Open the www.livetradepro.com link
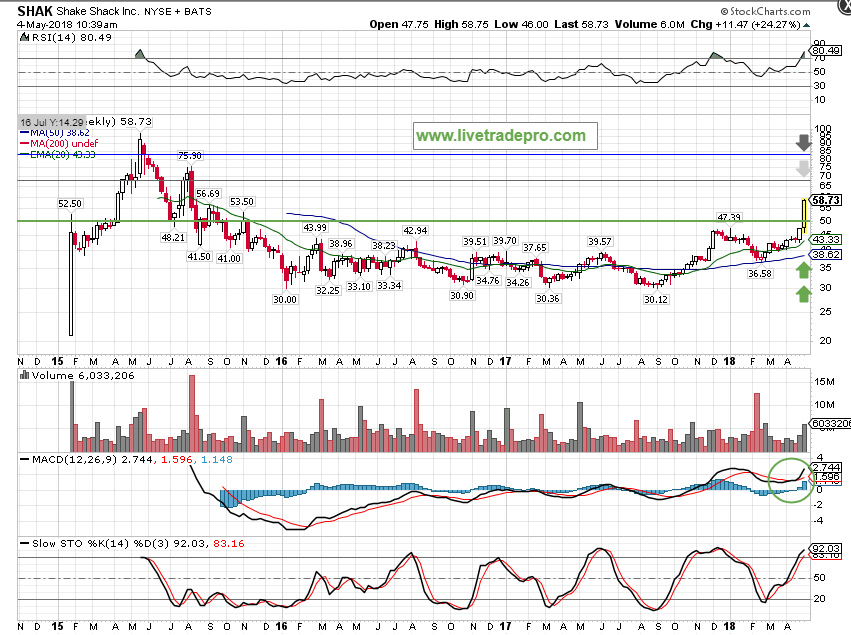851x635 pixels. pyautogui.click(x=501, y=135)
